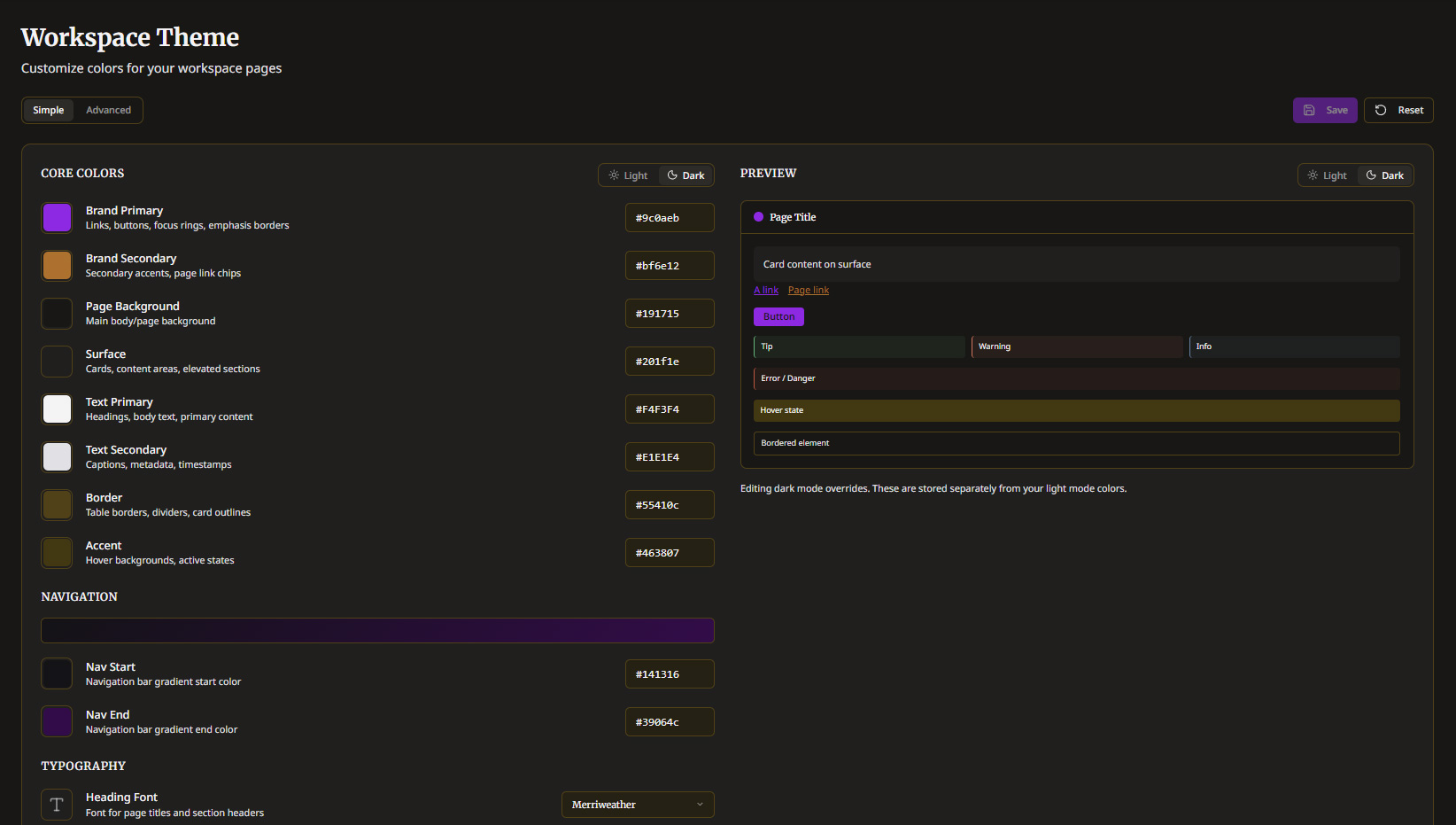Click the moon icon in Core Colors header
The width and height of the screenshot is (1456, 825).
(672, 175)
